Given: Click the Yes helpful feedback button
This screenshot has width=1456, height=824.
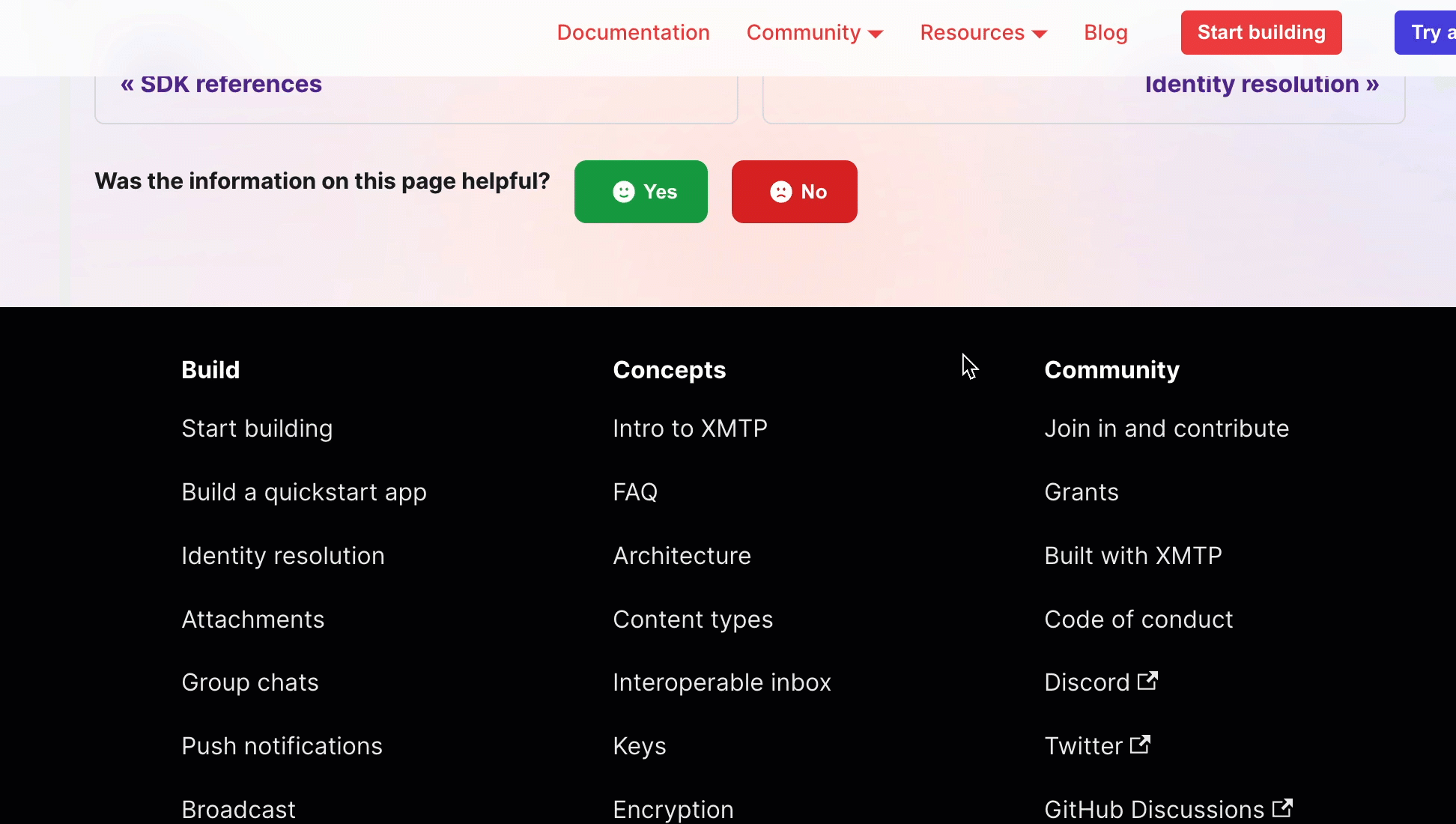Looking at the screenshot, I should point(640,191).
